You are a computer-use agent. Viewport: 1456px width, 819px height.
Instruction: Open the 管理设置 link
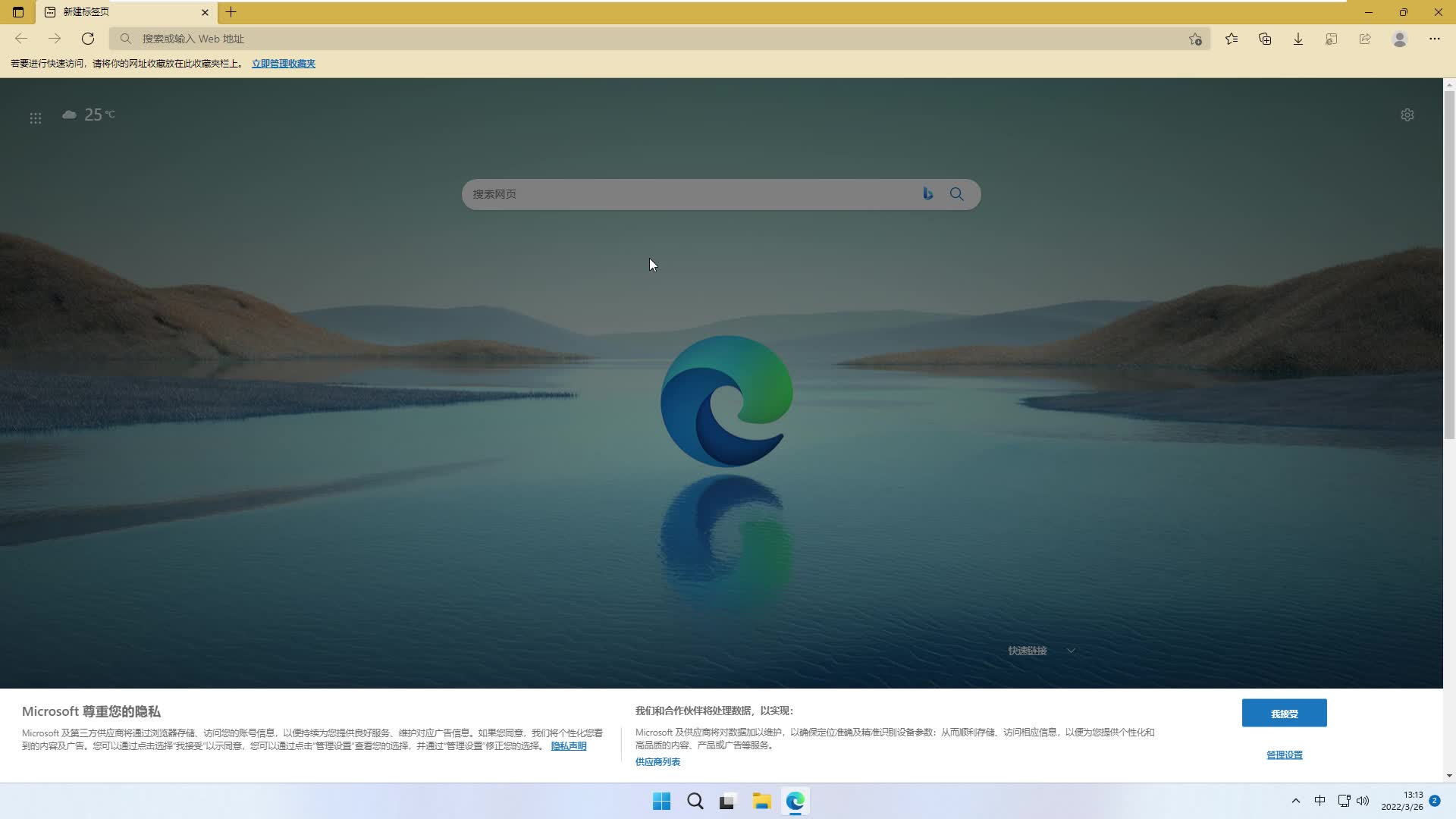point(1285,755)
